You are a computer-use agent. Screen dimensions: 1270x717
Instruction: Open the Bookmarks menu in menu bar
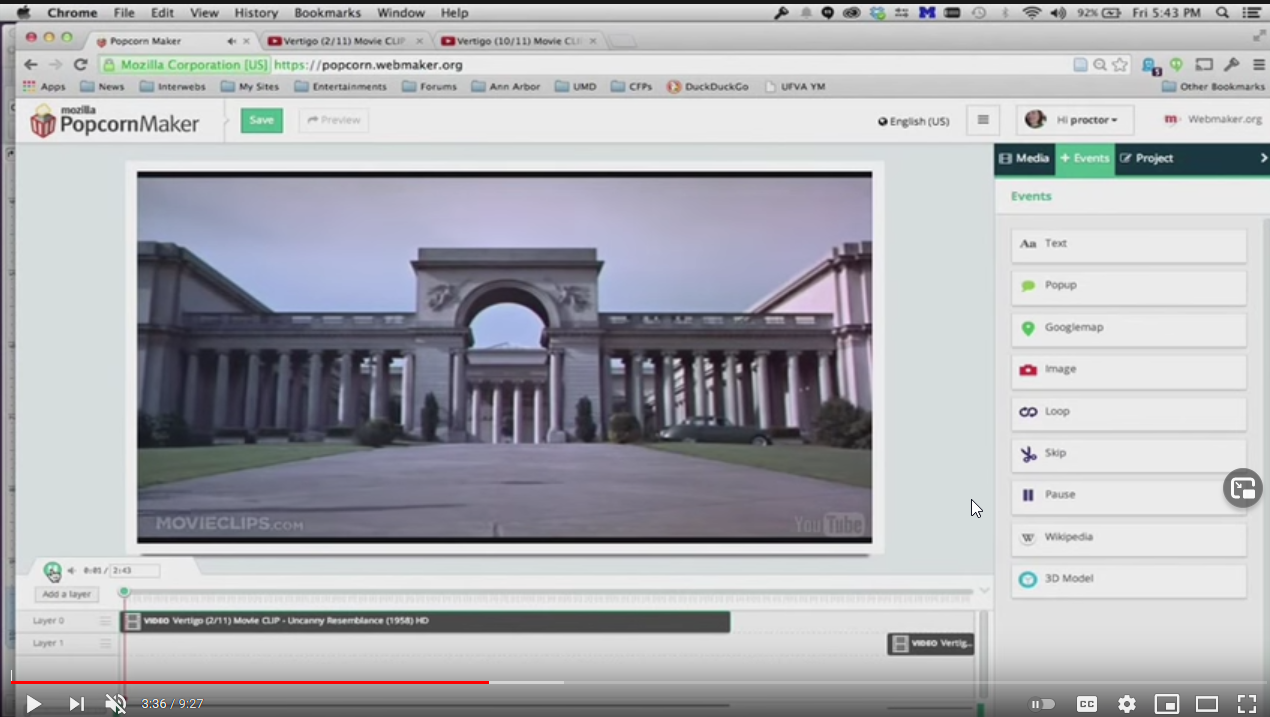328,13
